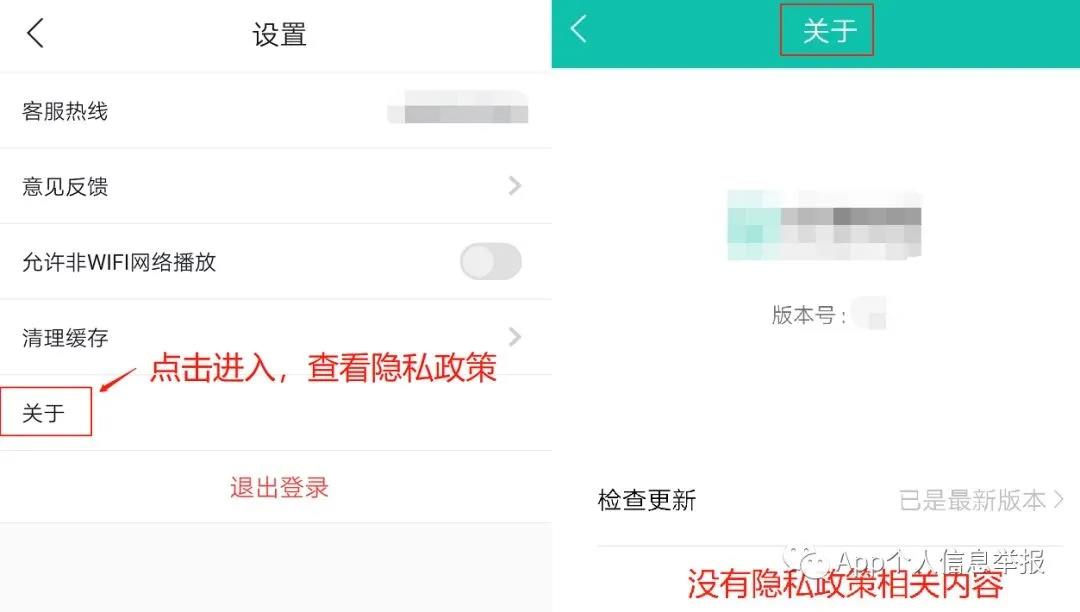Open the 意见反馈 label
Screen dimensions: 1080x612
click(x=65, y=187)
